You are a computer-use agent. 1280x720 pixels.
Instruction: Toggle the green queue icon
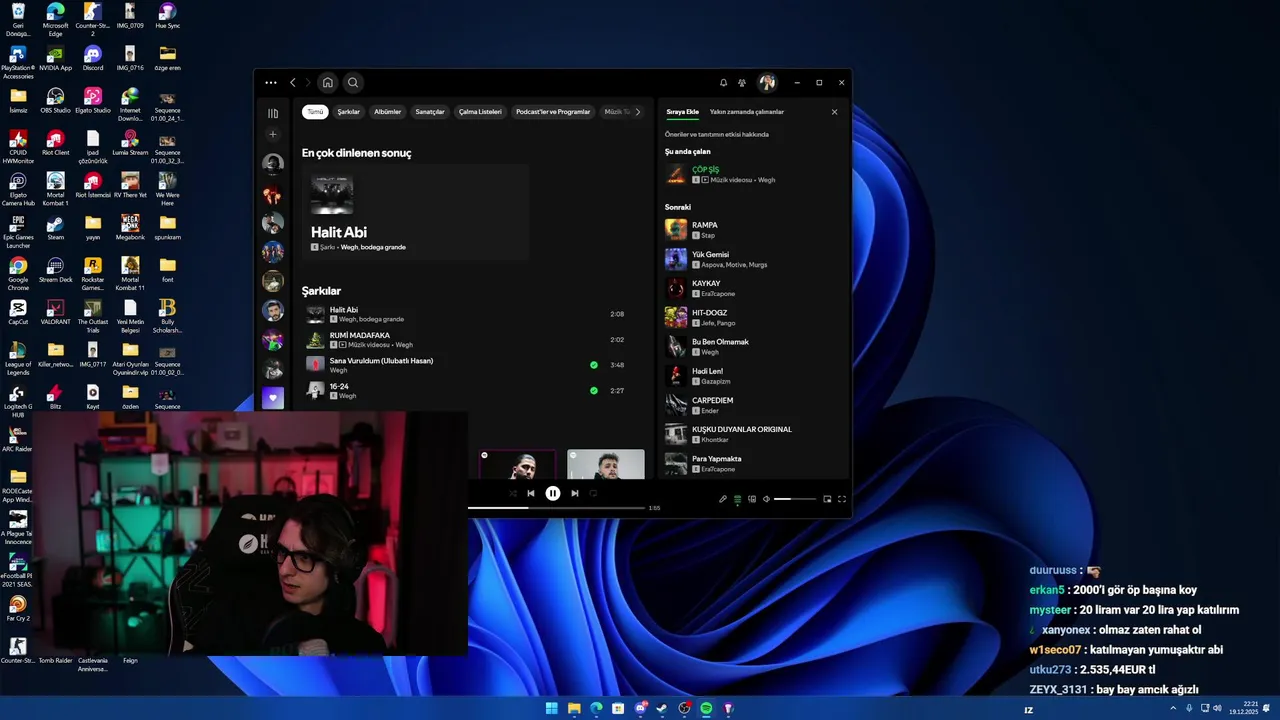[737, 499]
